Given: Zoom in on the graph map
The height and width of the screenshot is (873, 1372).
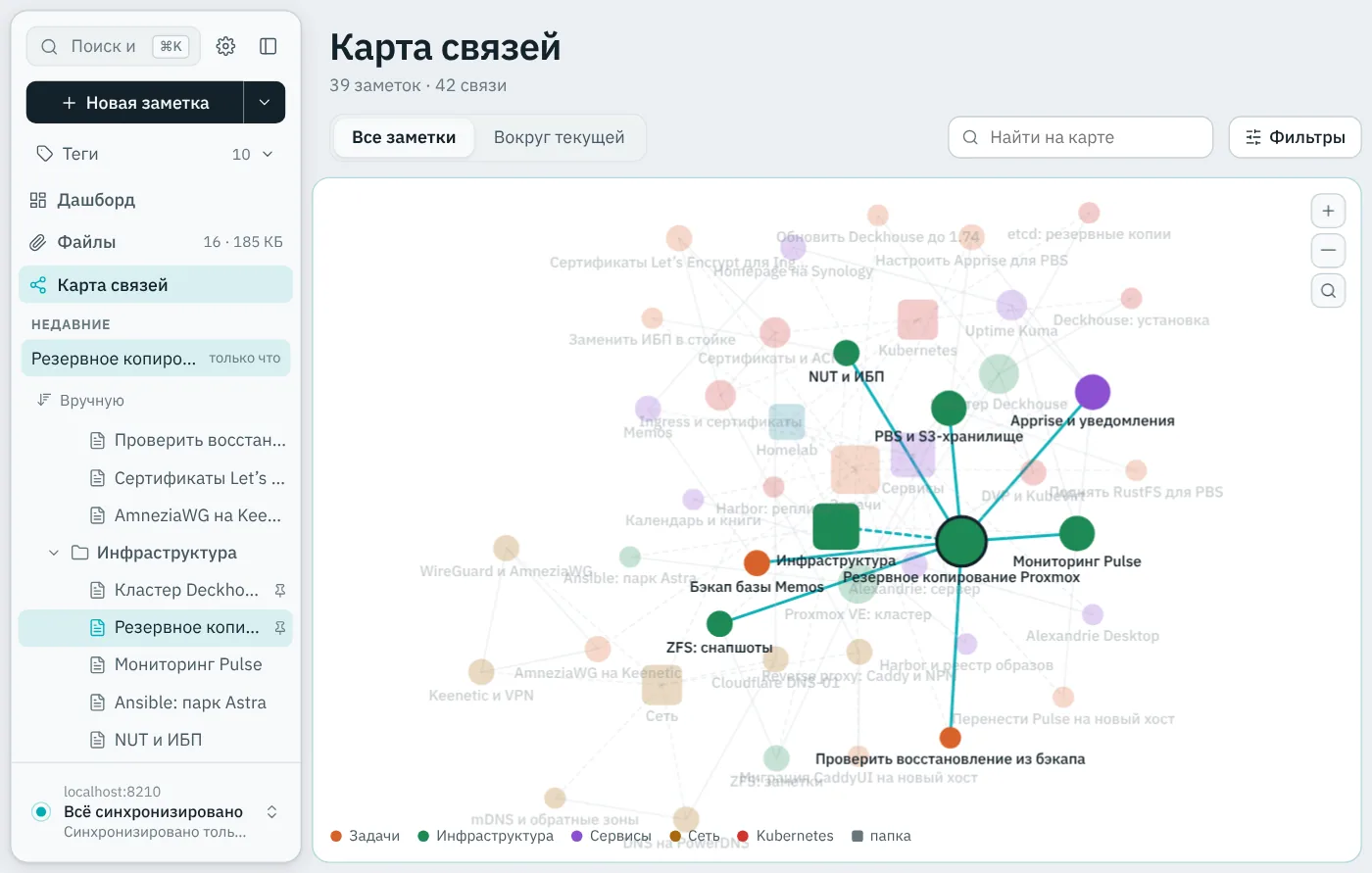Looking at the screenshot, I should tap(1328, 211).
